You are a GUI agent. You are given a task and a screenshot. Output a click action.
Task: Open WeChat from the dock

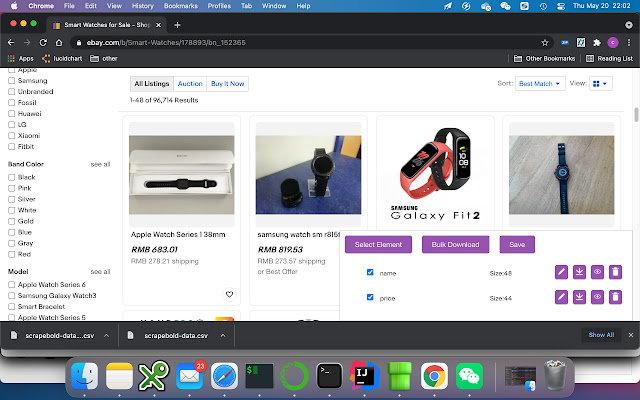coord(469,375)
